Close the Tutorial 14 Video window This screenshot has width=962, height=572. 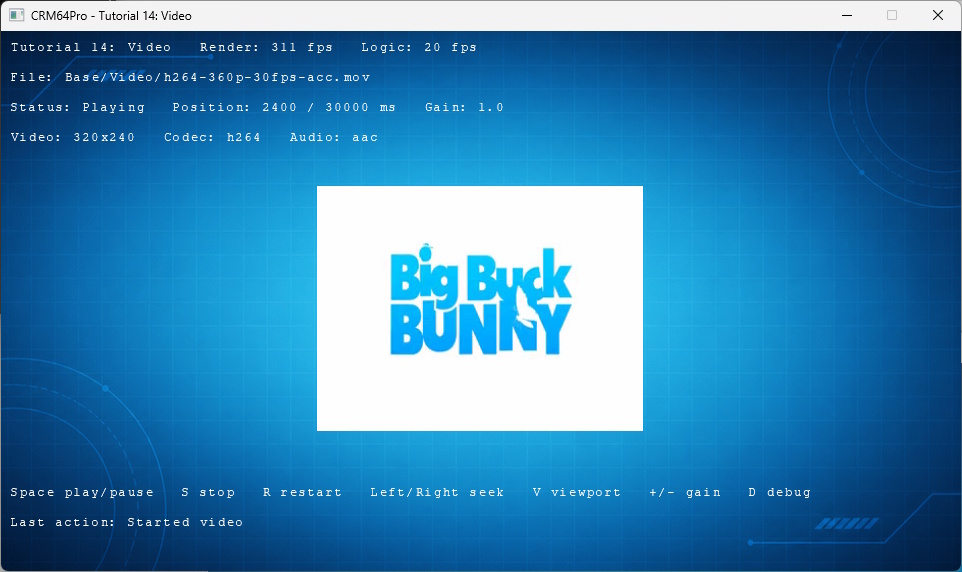click(x=937, y=15)
